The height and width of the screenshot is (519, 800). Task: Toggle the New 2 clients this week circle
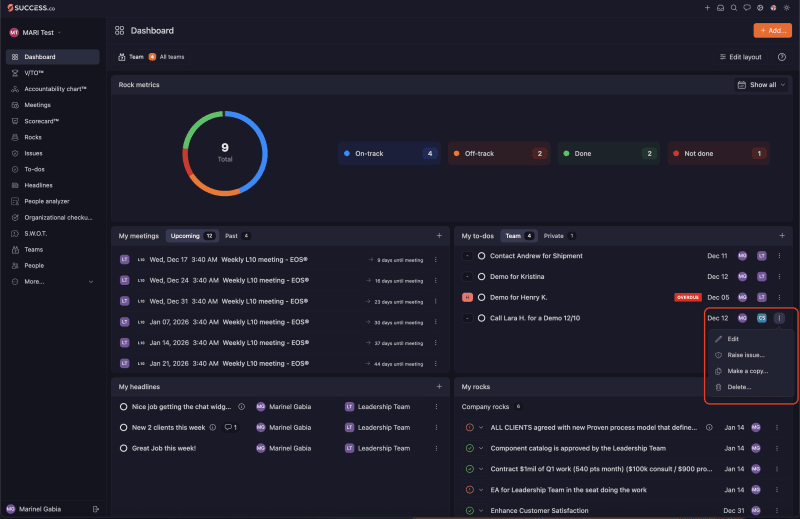tap(123, 428)
